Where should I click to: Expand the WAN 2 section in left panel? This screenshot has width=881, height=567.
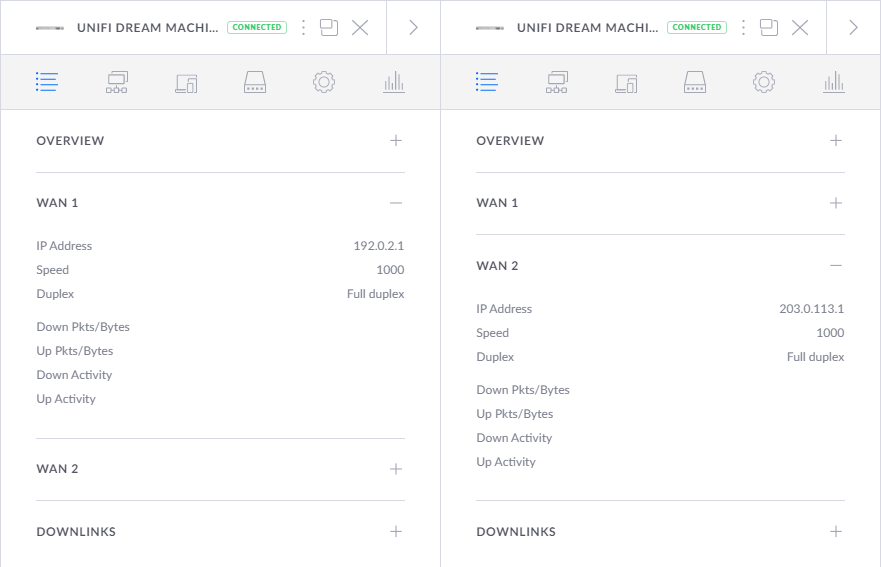click(x=396, y=469)
